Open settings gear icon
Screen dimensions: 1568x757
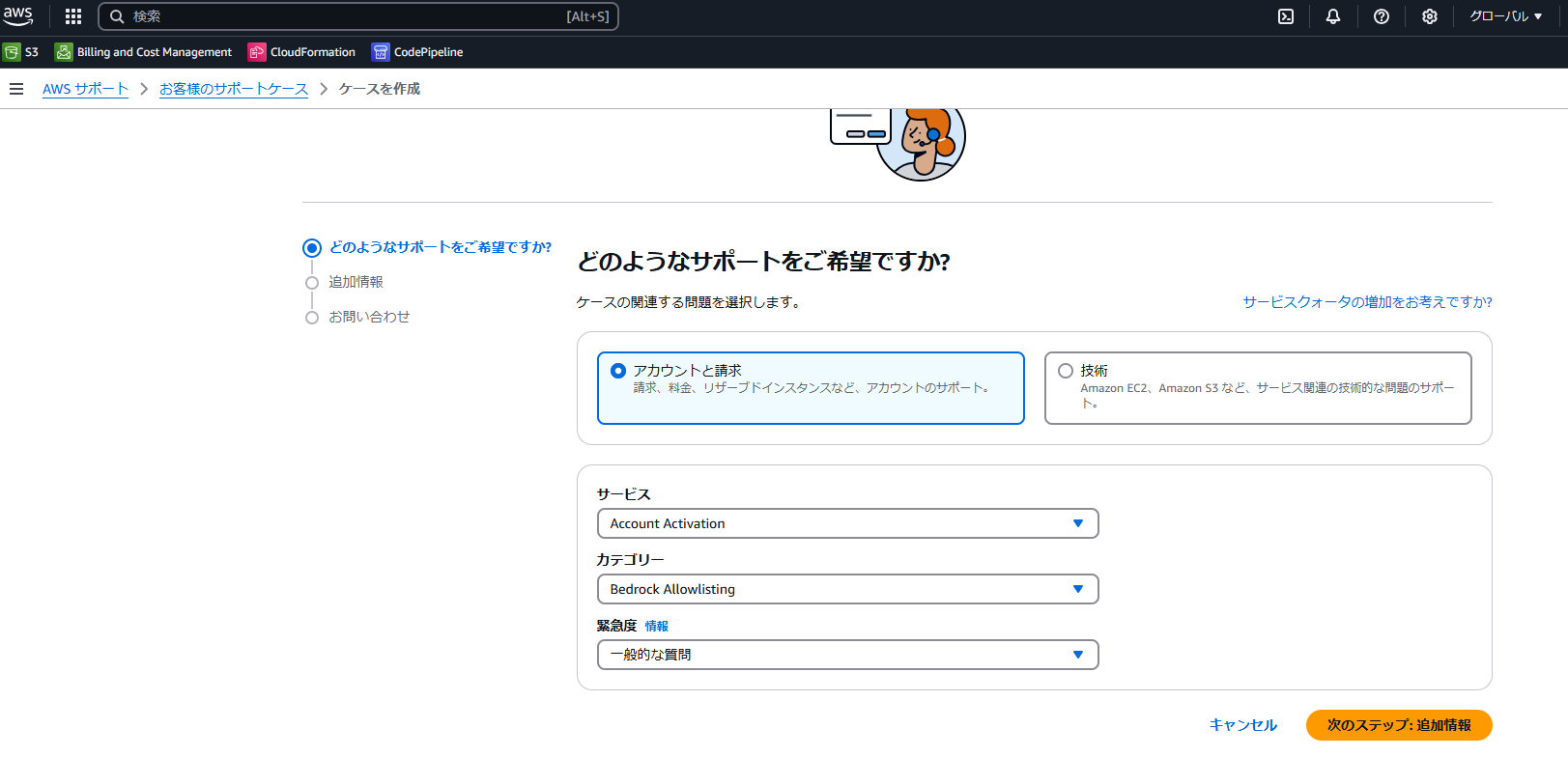click(1430, 16)
